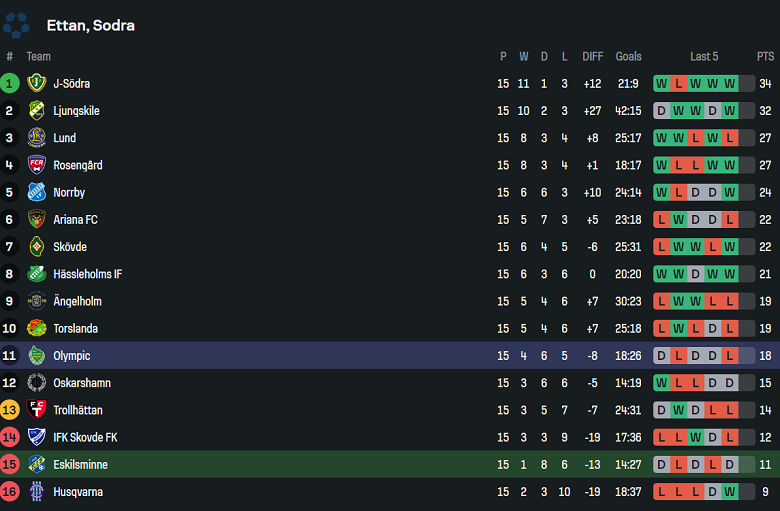Image resolution: width=780 pixels, height=511 pixels.
Task: Open the Olympic team page link
Action: point(71,356)
